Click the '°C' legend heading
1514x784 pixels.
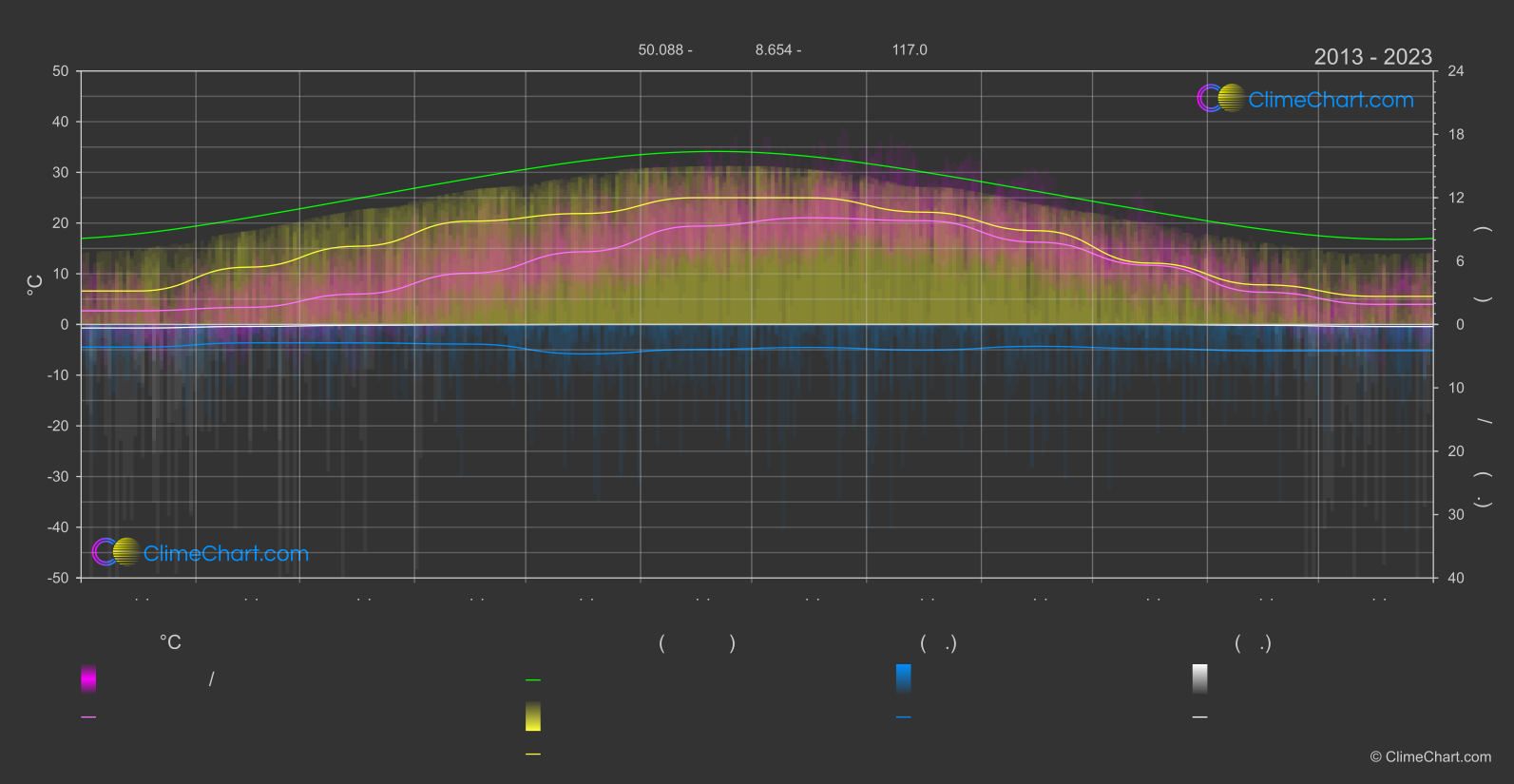(x=170, y=643)
